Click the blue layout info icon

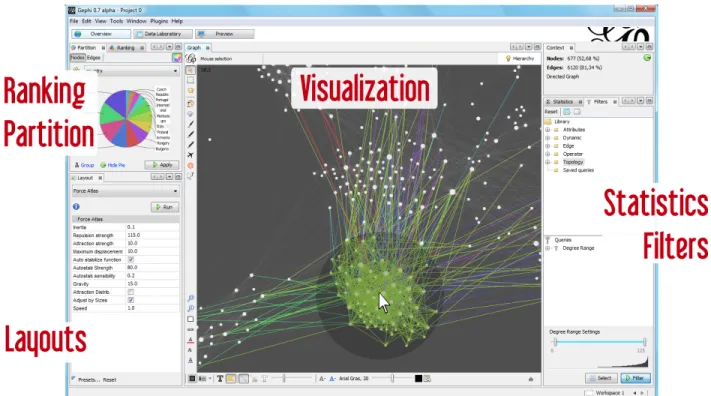[76, 206]
